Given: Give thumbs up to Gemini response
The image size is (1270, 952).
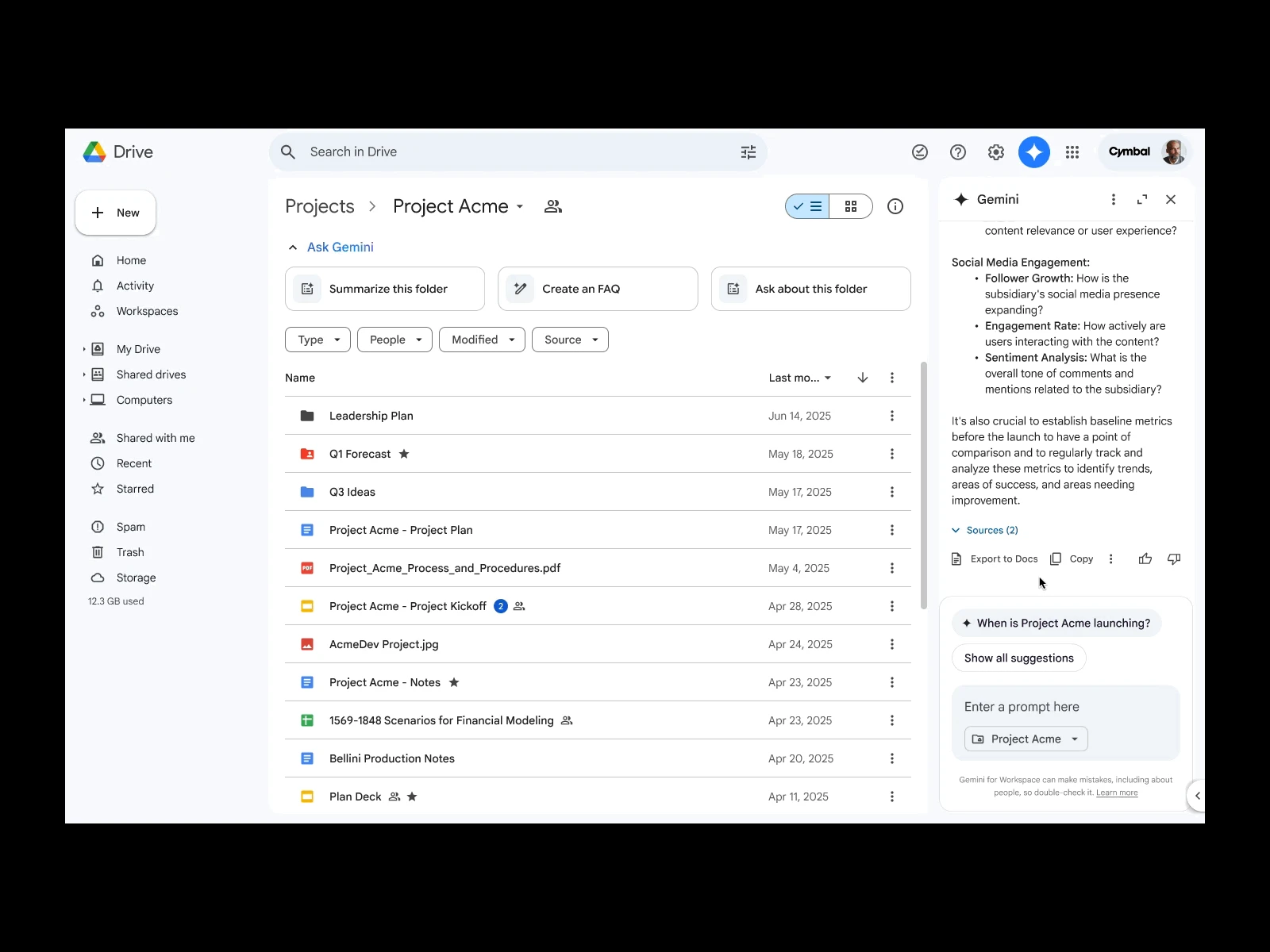Looking at the screenshot, I should point(1145,559).
